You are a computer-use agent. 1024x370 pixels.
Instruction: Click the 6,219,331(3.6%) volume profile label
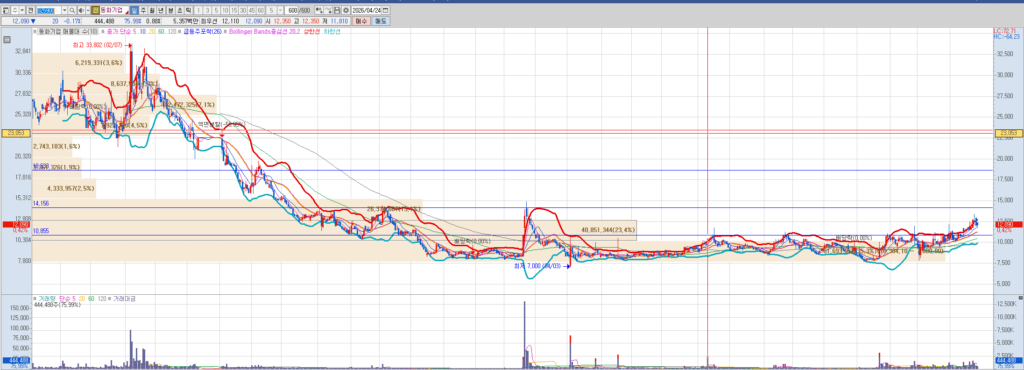click(99, 63)
